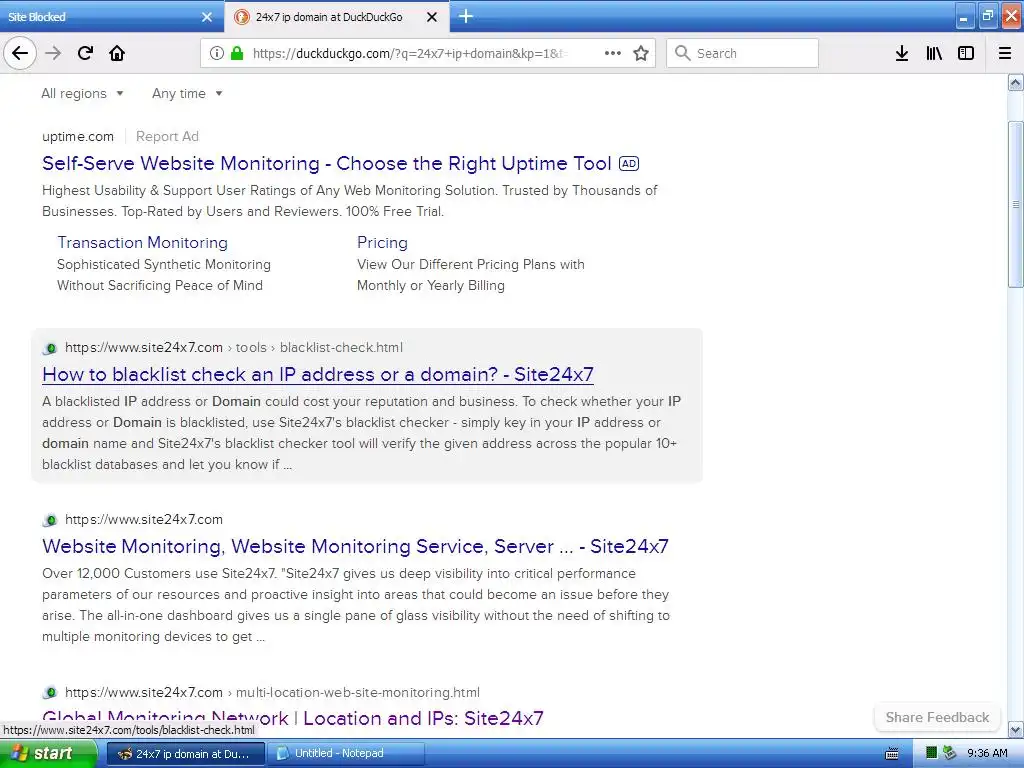Expand the All regions dropdown

click(82, 93)
